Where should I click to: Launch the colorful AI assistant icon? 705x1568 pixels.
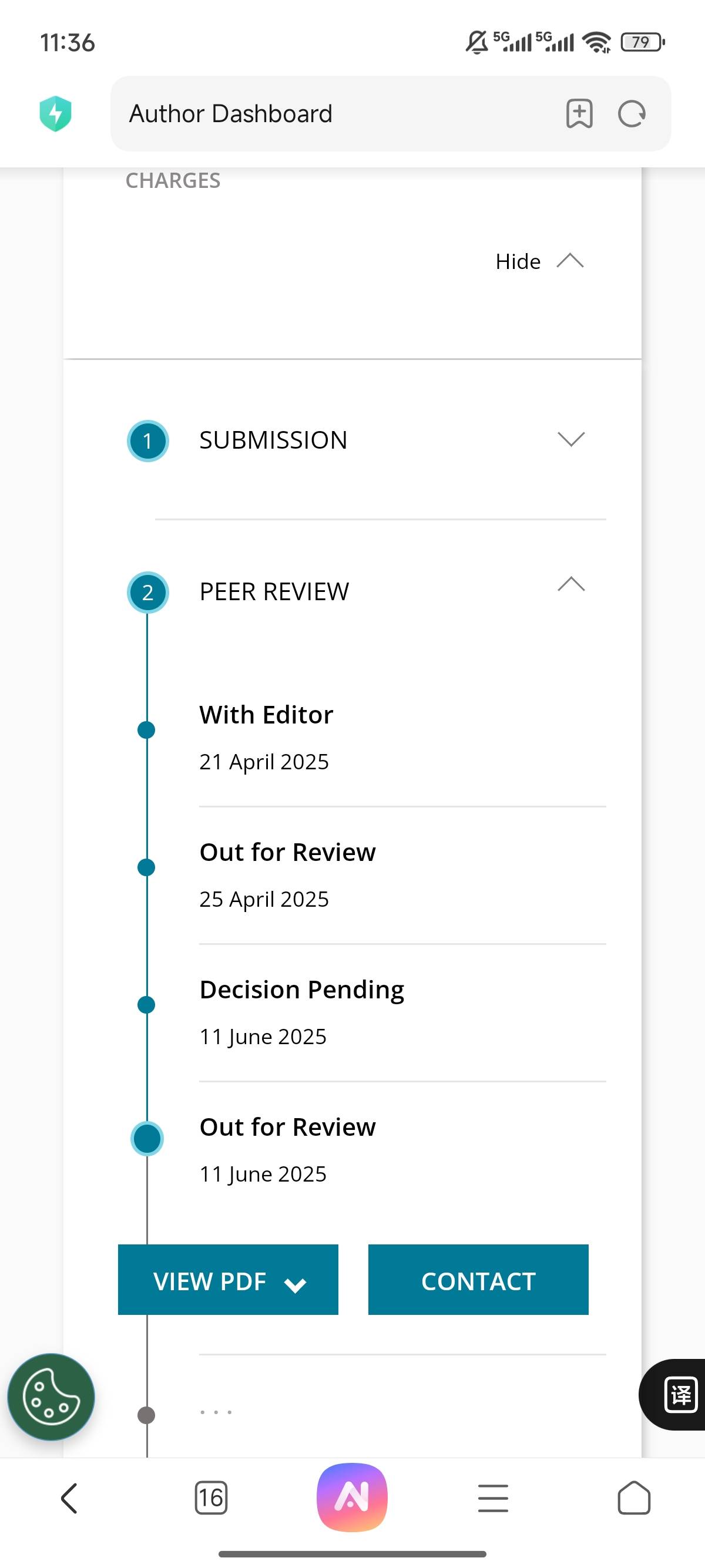coord(352,1498)
